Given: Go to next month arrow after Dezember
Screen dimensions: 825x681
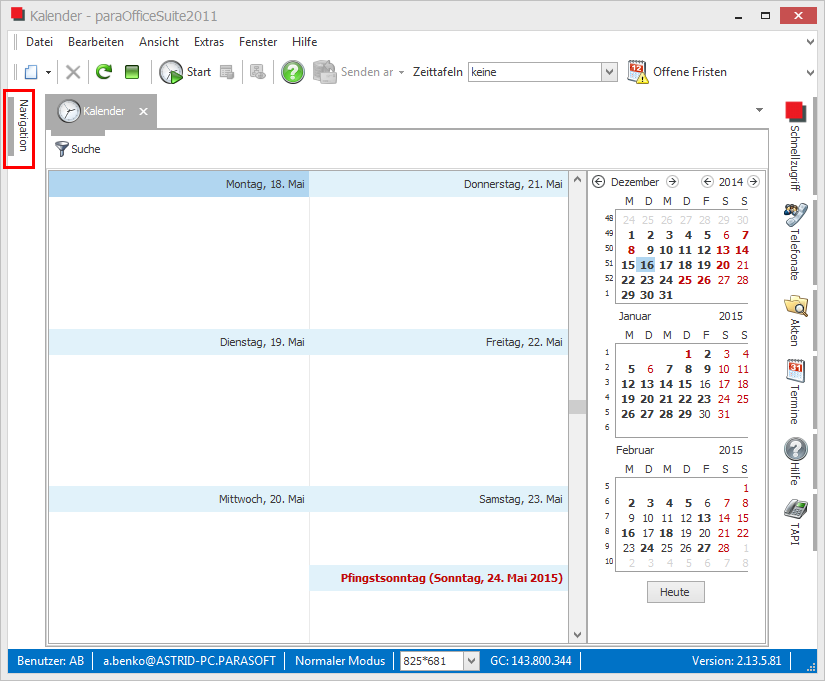Looking at the screenshot, I should coord(672,182).
